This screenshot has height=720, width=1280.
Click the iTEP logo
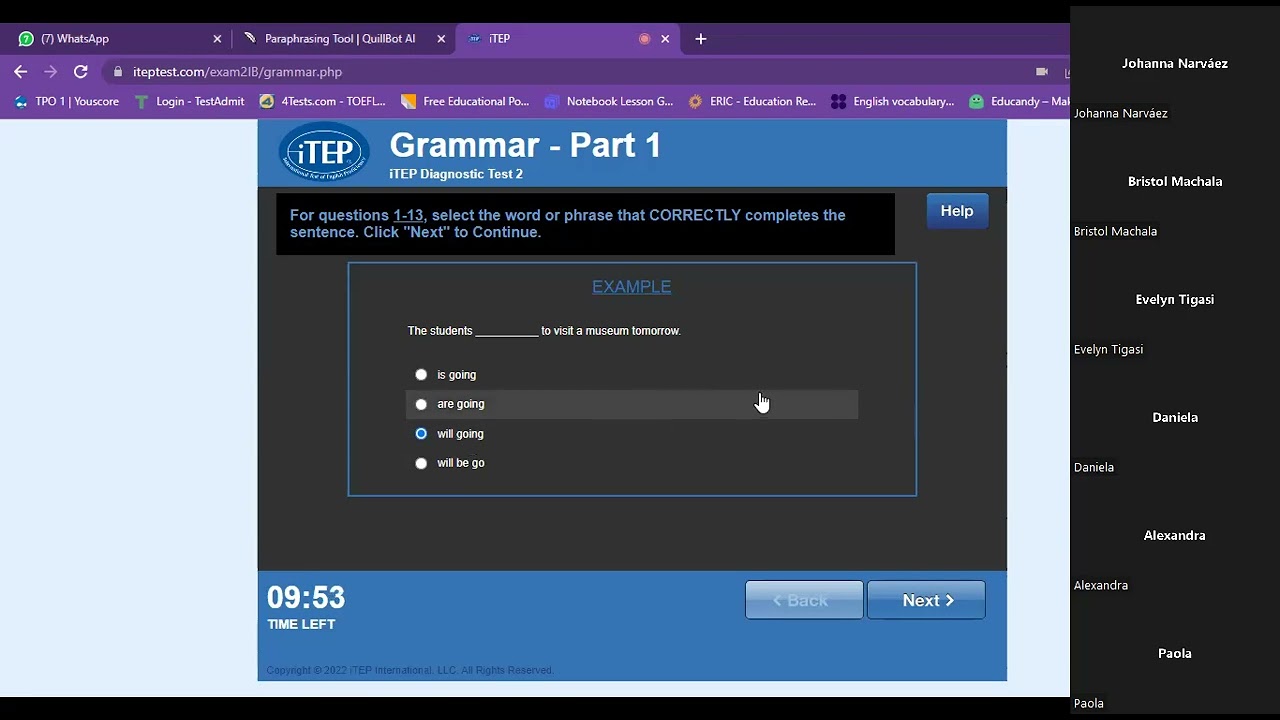click(324, 152)
